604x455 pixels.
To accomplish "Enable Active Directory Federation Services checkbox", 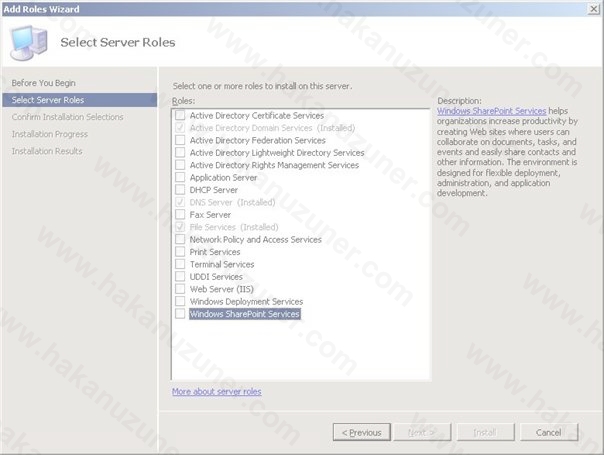I will (x=180, y=140).
